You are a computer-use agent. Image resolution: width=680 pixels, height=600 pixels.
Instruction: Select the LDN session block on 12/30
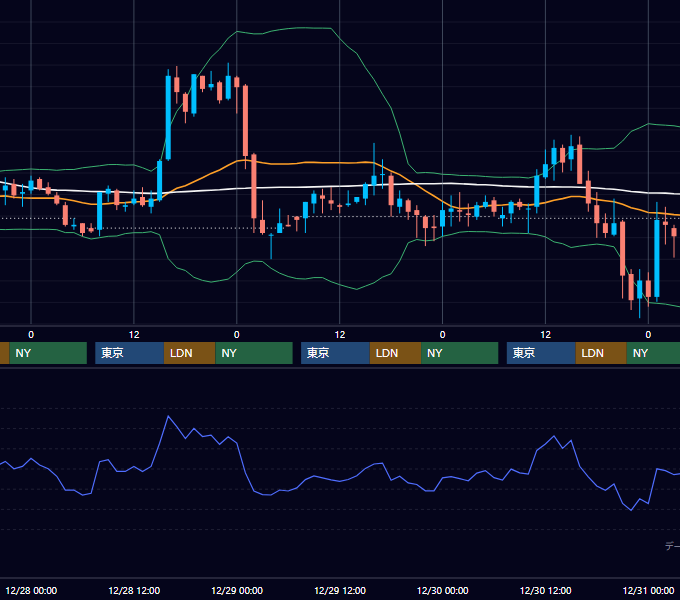click(601, 353)
